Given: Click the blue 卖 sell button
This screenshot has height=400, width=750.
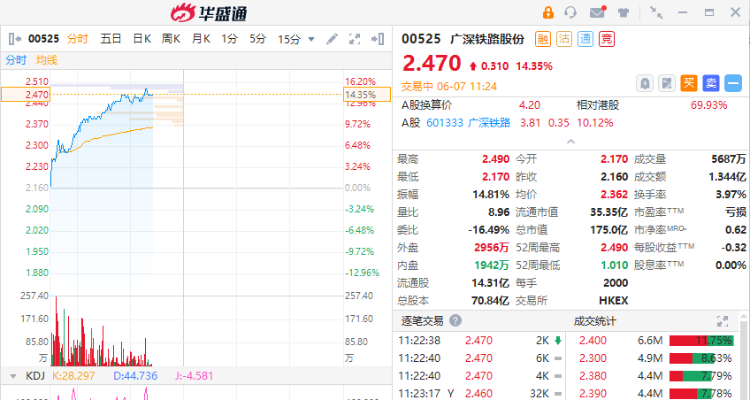Looking at the screenshot, I should click(x=711, y=83).
